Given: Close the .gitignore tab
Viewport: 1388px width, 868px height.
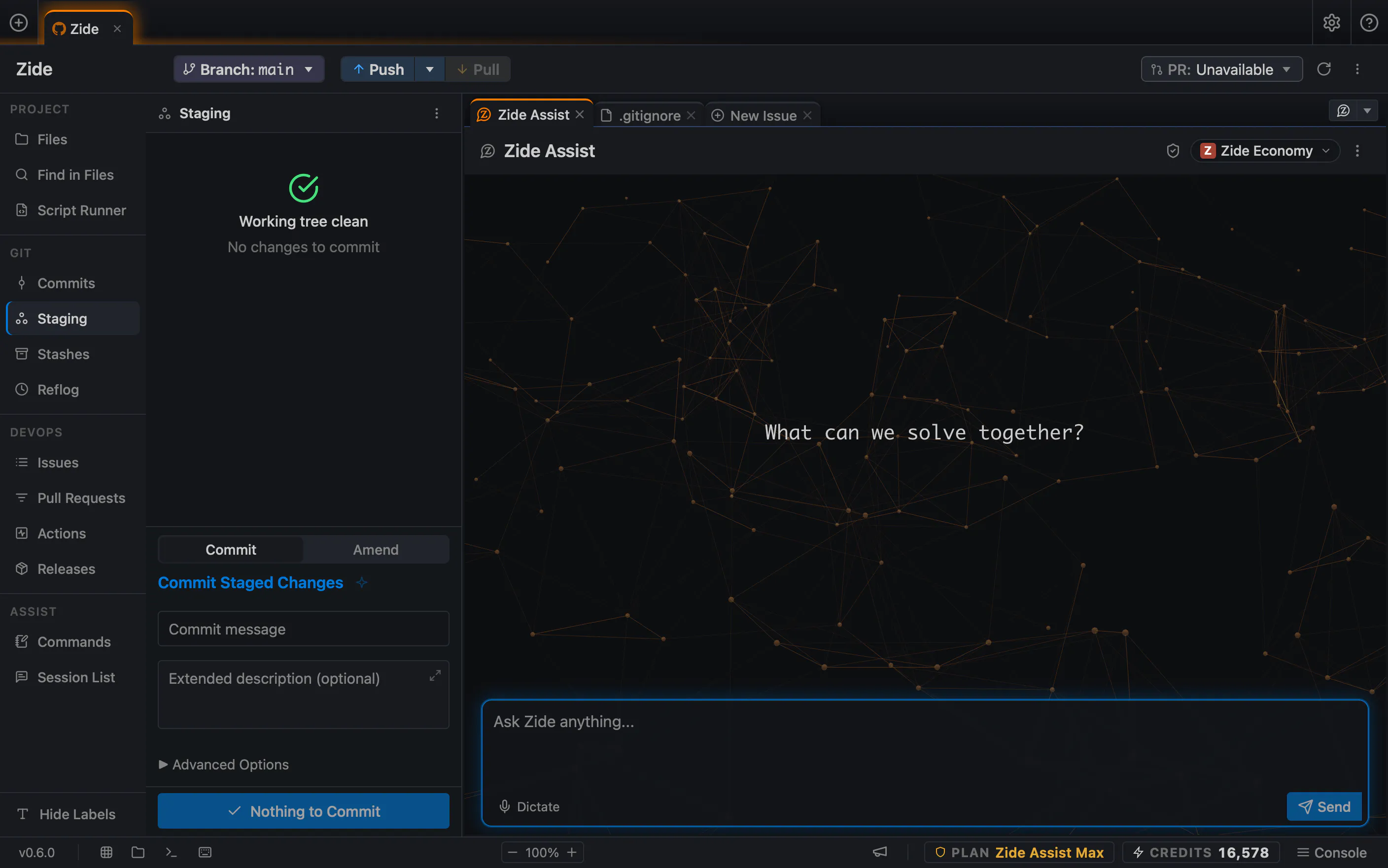Looking at the screenshot, I should point(691,115).
